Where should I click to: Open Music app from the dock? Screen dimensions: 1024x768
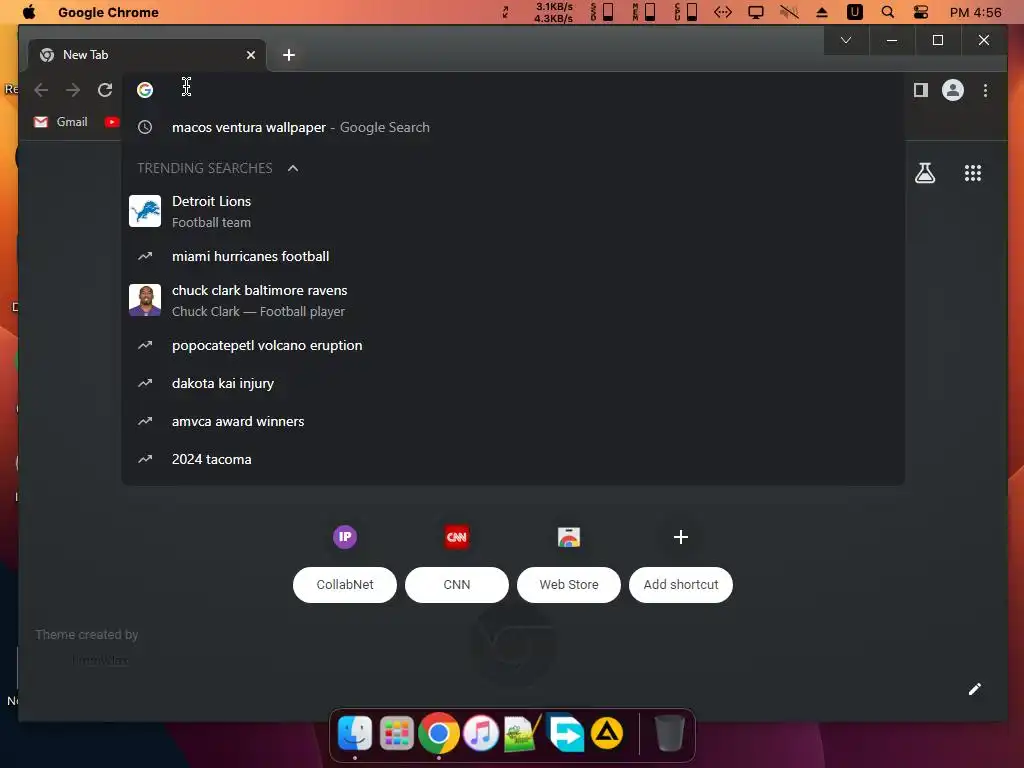pyautogui.click(x=481, y=733)
